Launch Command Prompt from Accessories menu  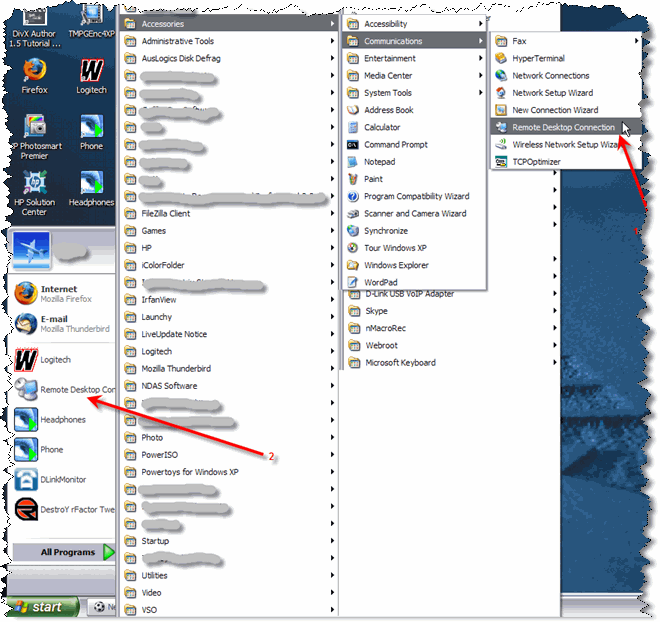(395, 145)
